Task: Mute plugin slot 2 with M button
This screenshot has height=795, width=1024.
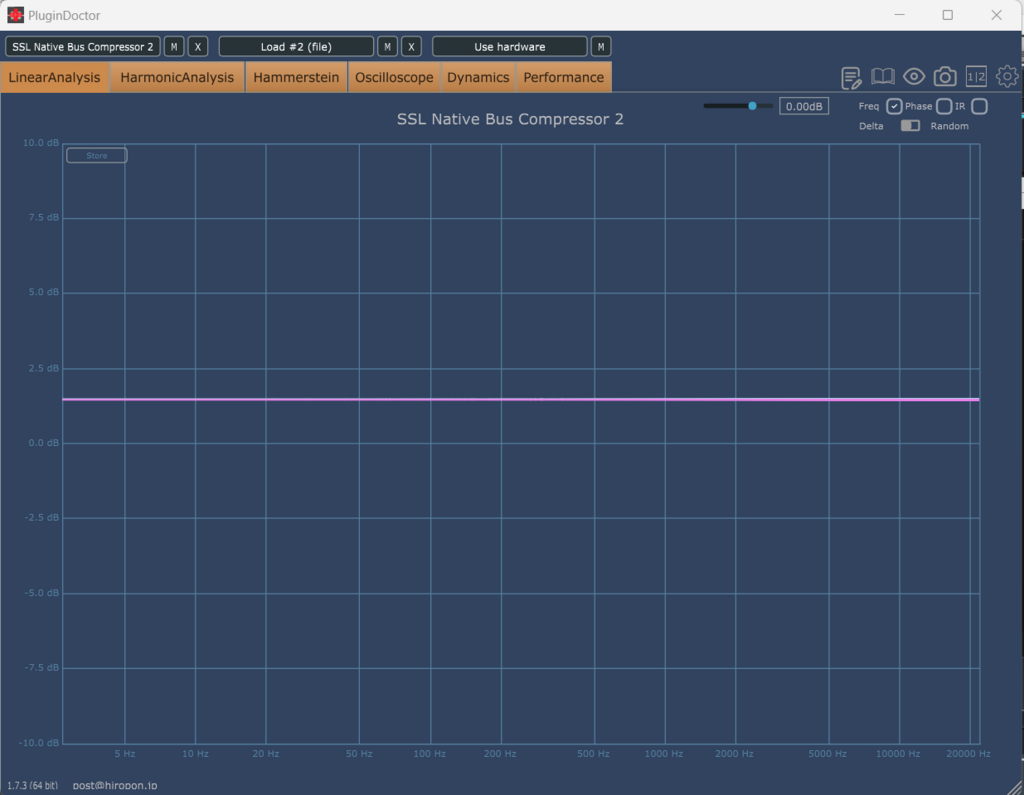Action: point(387,46)
